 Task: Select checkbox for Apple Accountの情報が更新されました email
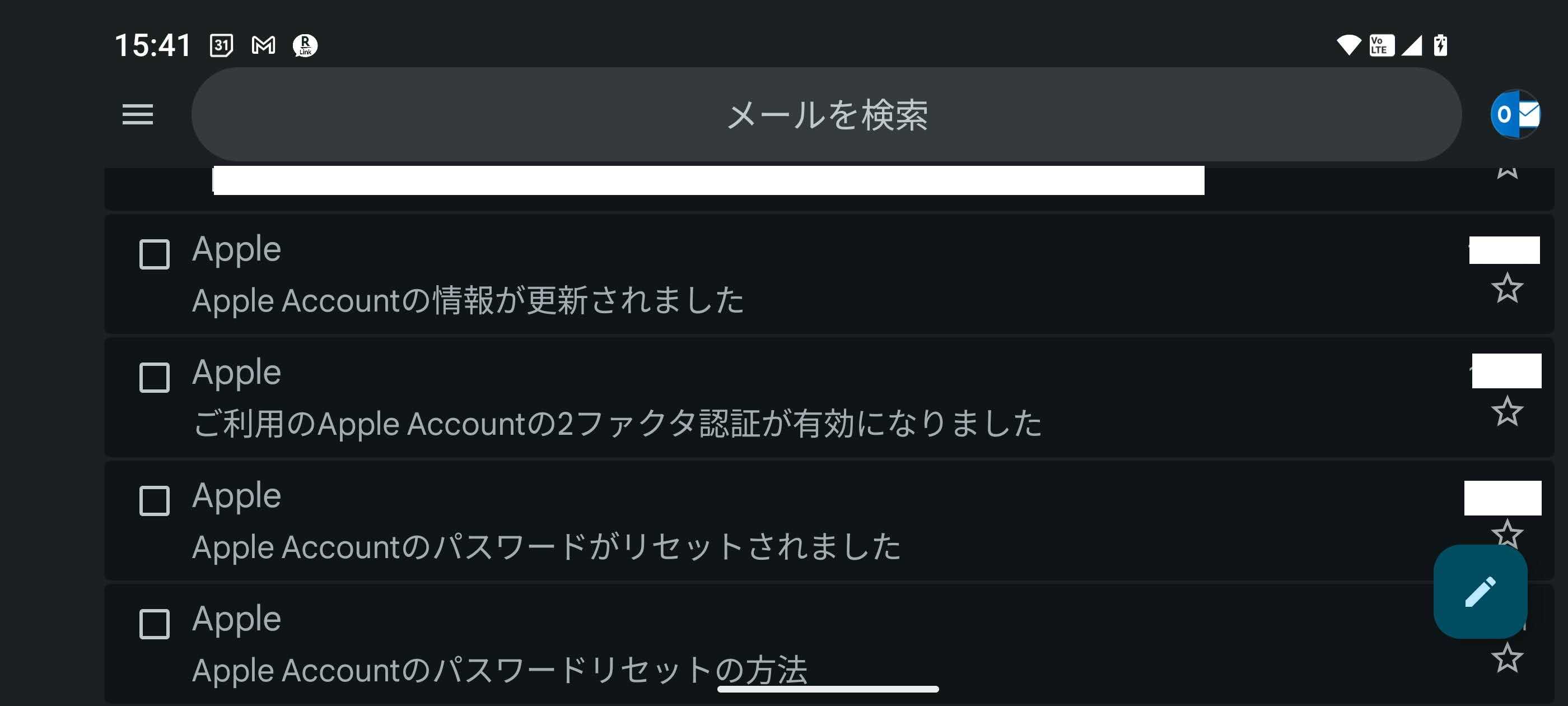(x=155, y=254)
